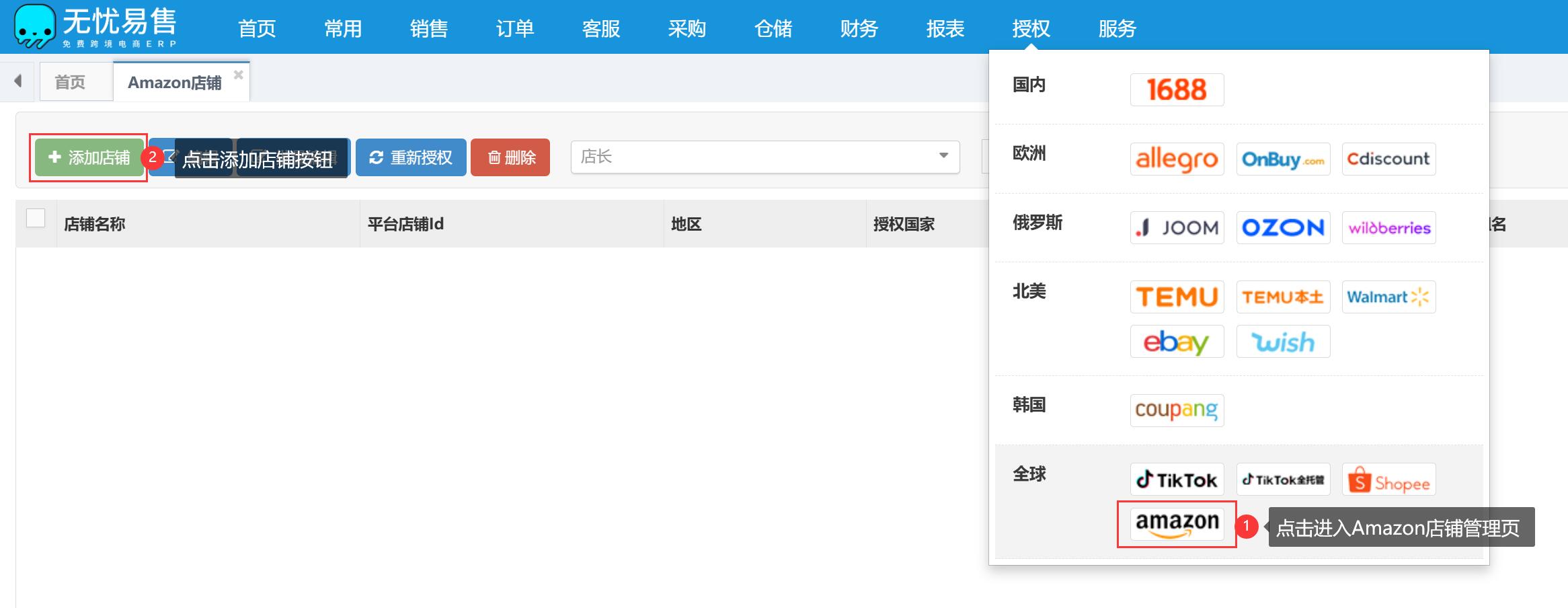Close the Amazon店铺 tab

coord(238,75)
